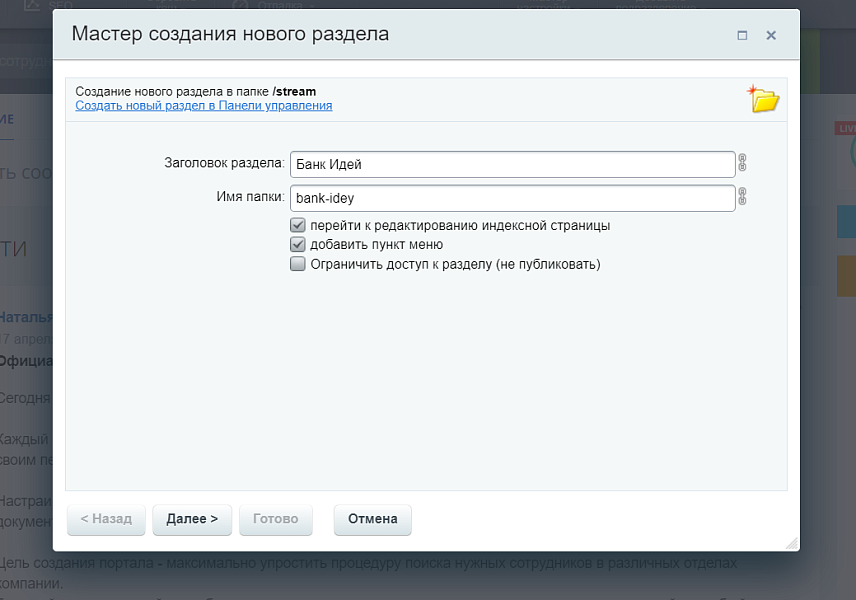856x600 pixels.
Task: Click the yellow new-folder icon
Action: click(764, 98)
